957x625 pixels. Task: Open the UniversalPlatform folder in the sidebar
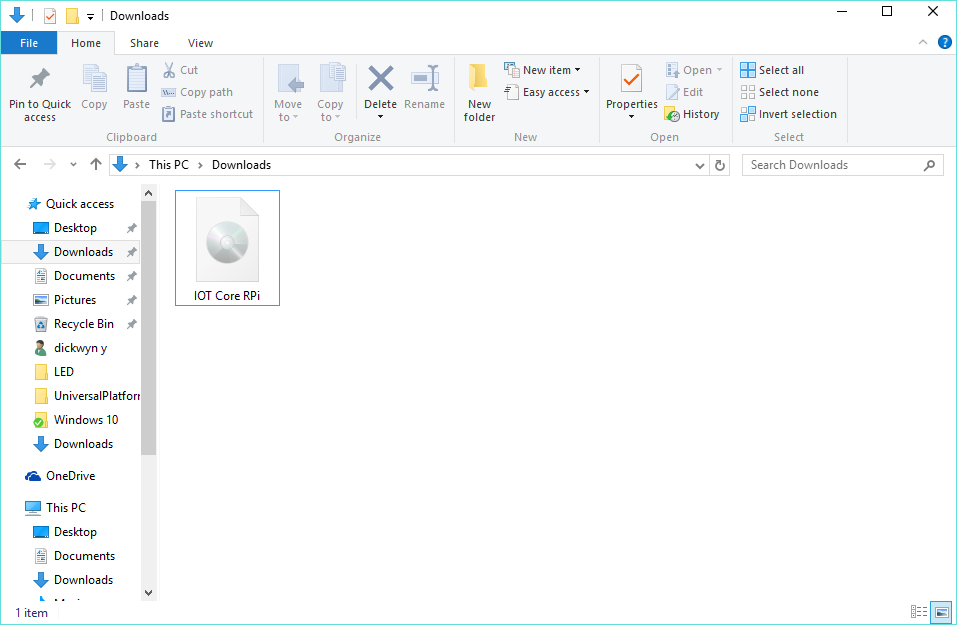pyautogui.click(x=96, y=396)
